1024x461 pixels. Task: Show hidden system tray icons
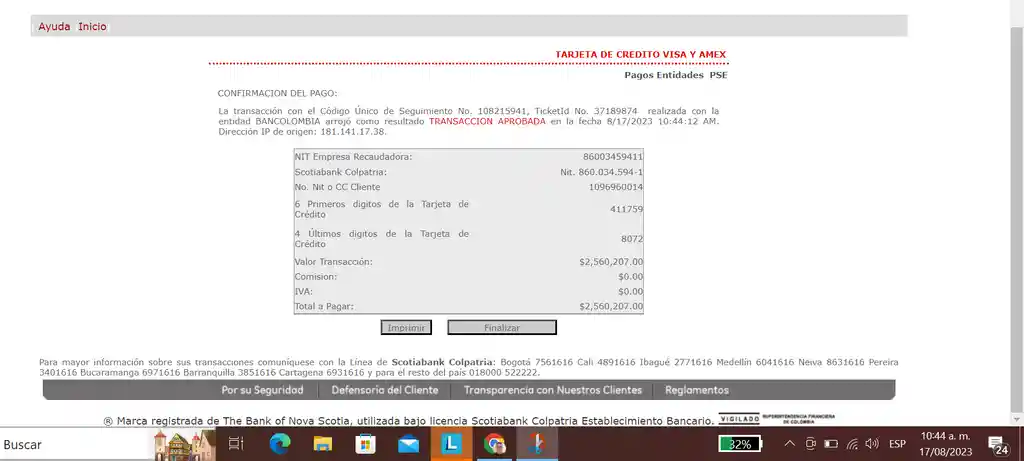click(x=790, y=444)
